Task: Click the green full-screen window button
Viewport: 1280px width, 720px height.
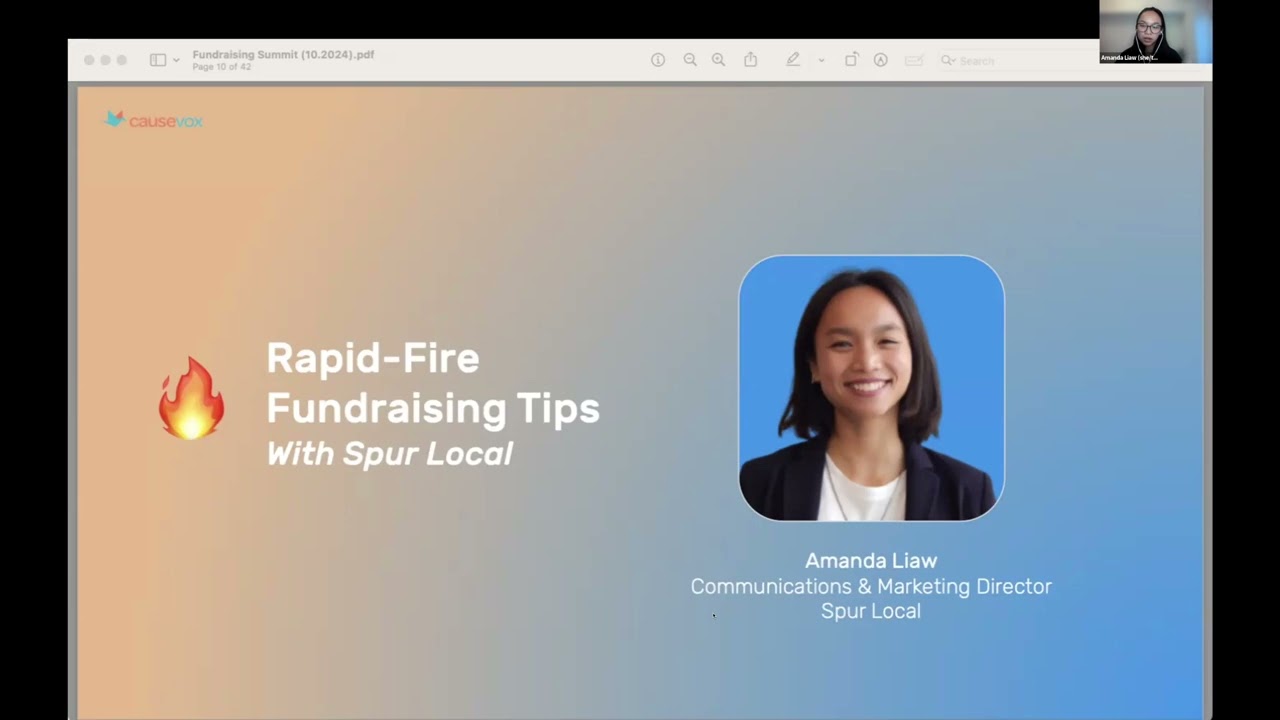Action: (122, 60)
